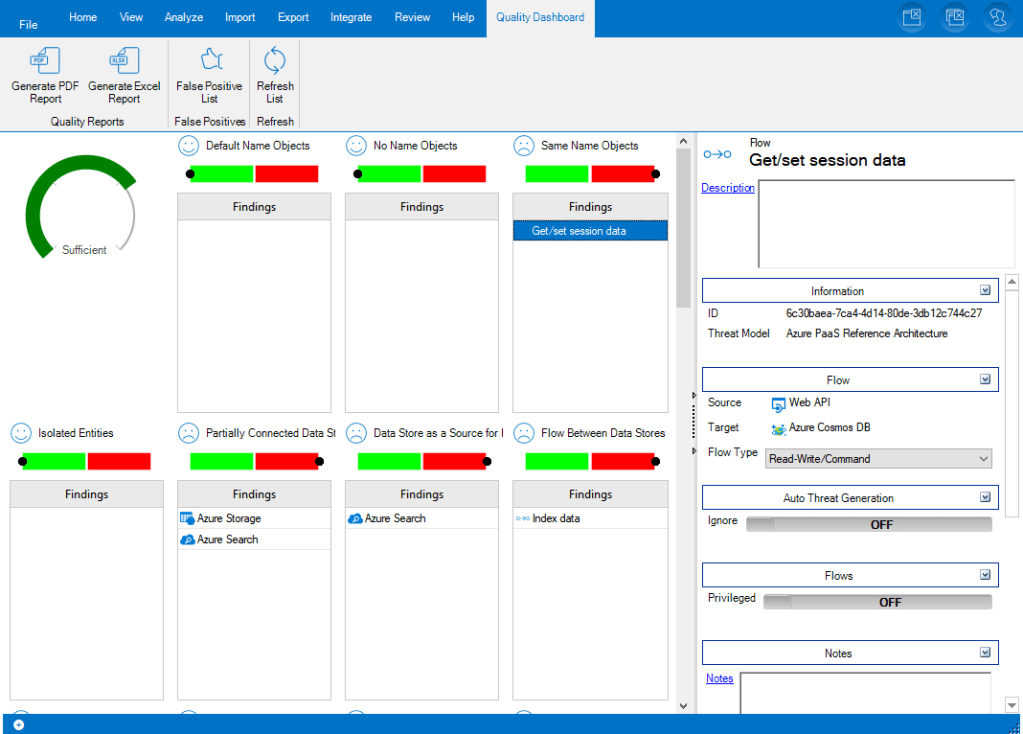Click the Isolated Entities red-green quality bar

pyautogui.click(x=86, y=461)
